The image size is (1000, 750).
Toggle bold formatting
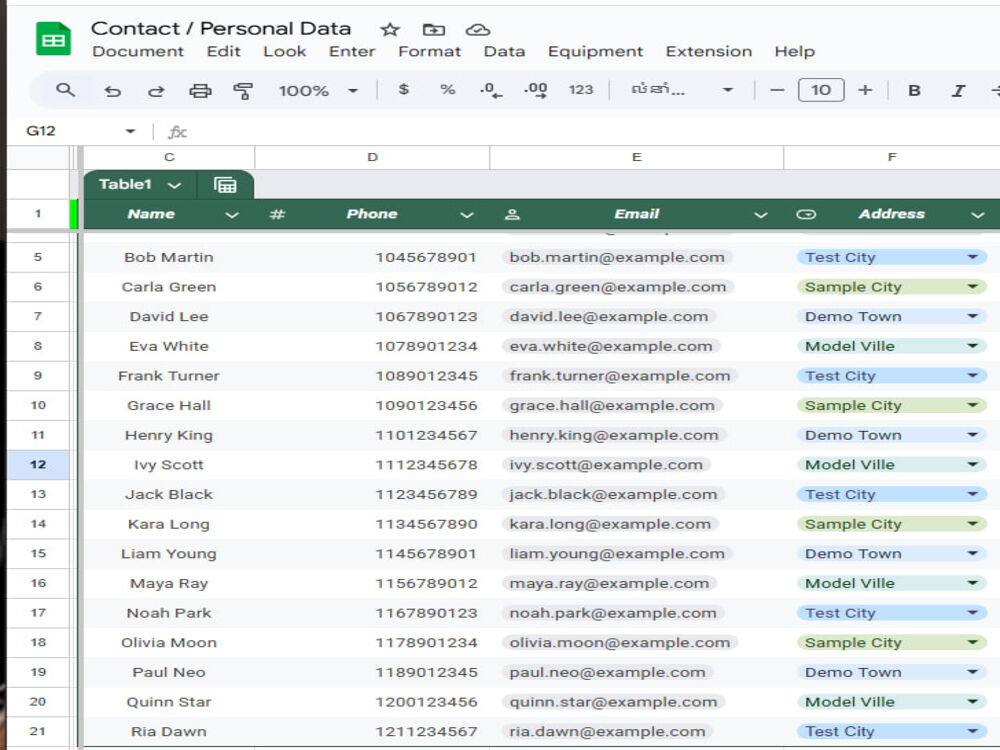click(x=914, y=91)
